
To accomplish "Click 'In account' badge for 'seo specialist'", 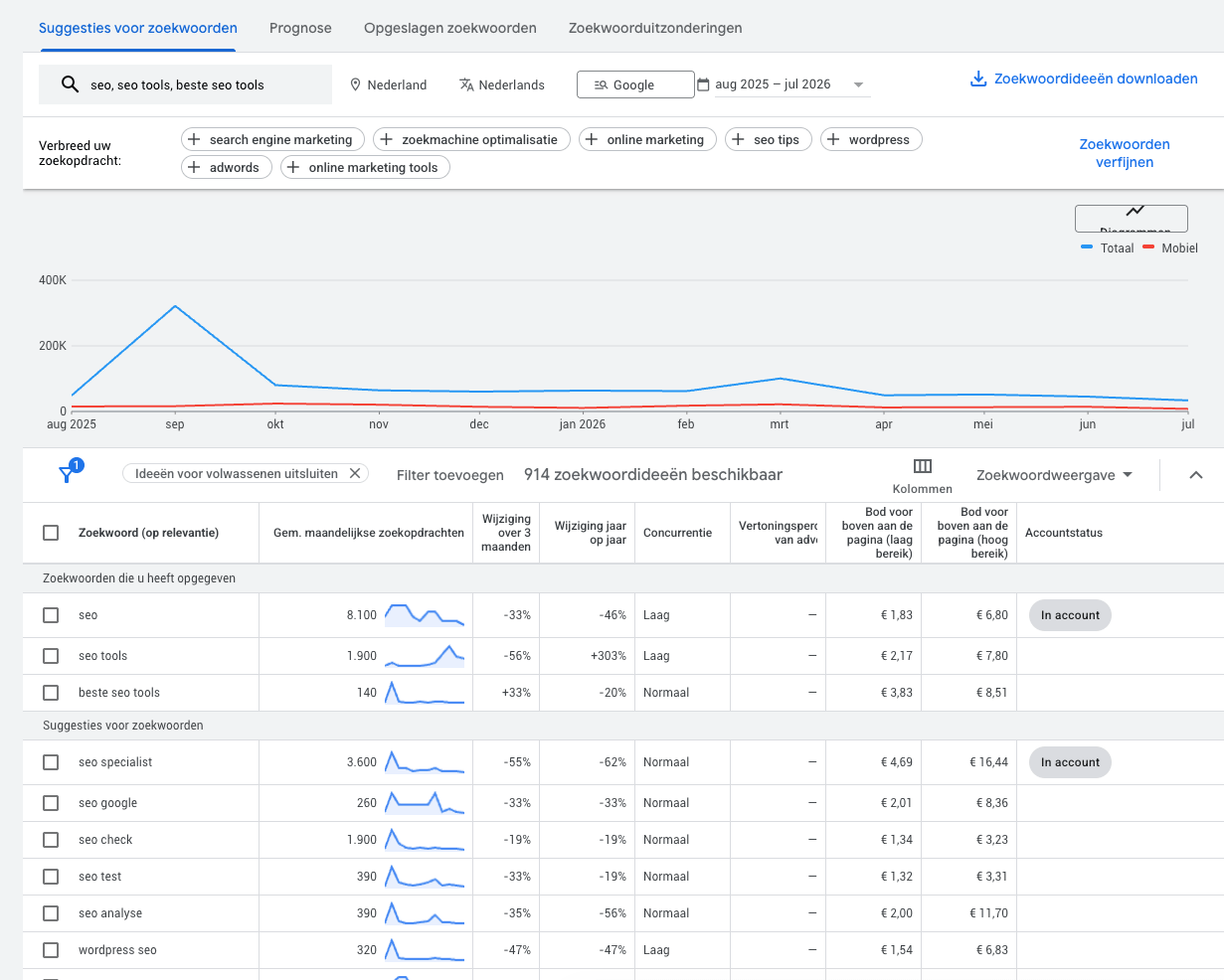I will (1070, 762).
